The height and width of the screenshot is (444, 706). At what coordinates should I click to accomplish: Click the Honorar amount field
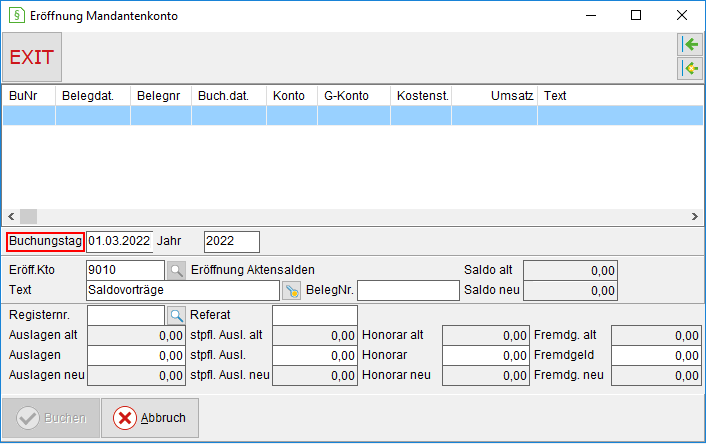486,355
